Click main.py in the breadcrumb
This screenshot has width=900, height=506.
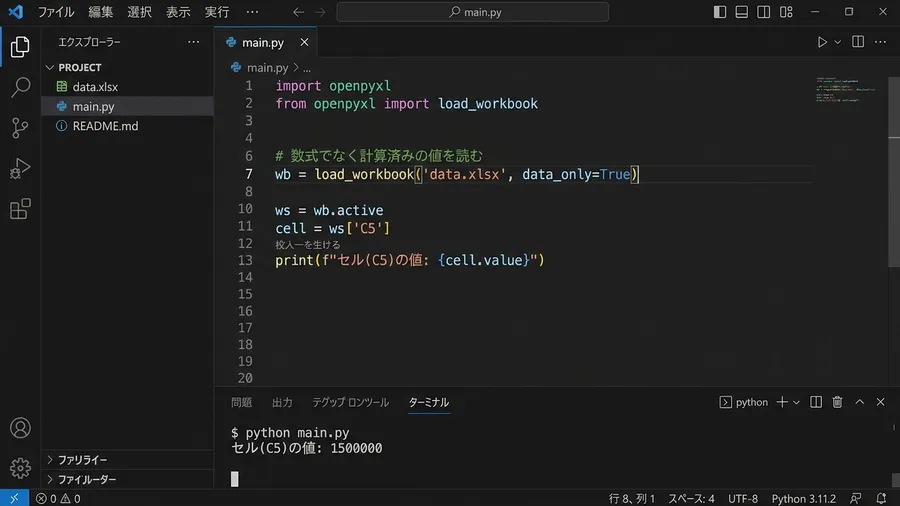pyautogui.click(x=267, y=68)
